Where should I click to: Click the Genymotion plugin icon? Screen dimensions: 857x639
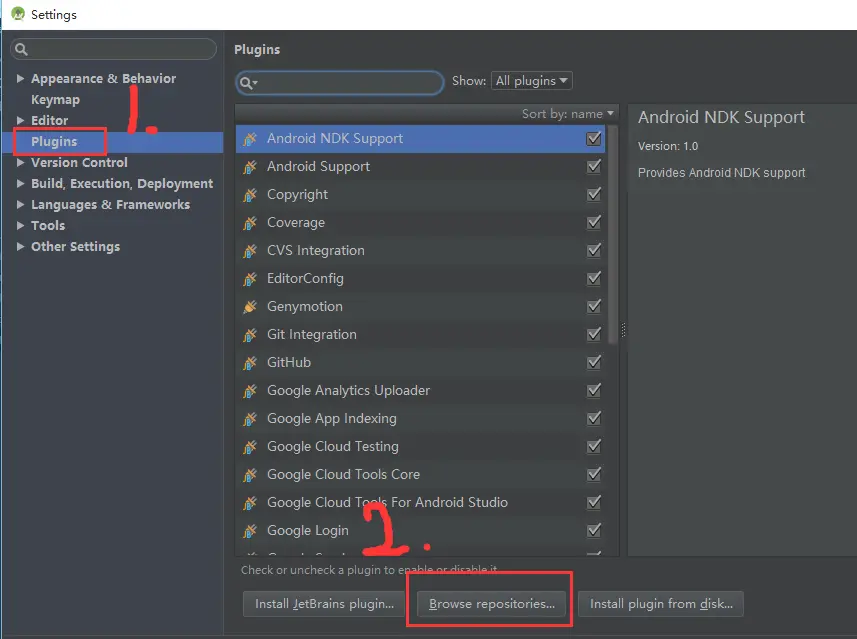coord(250,307)
